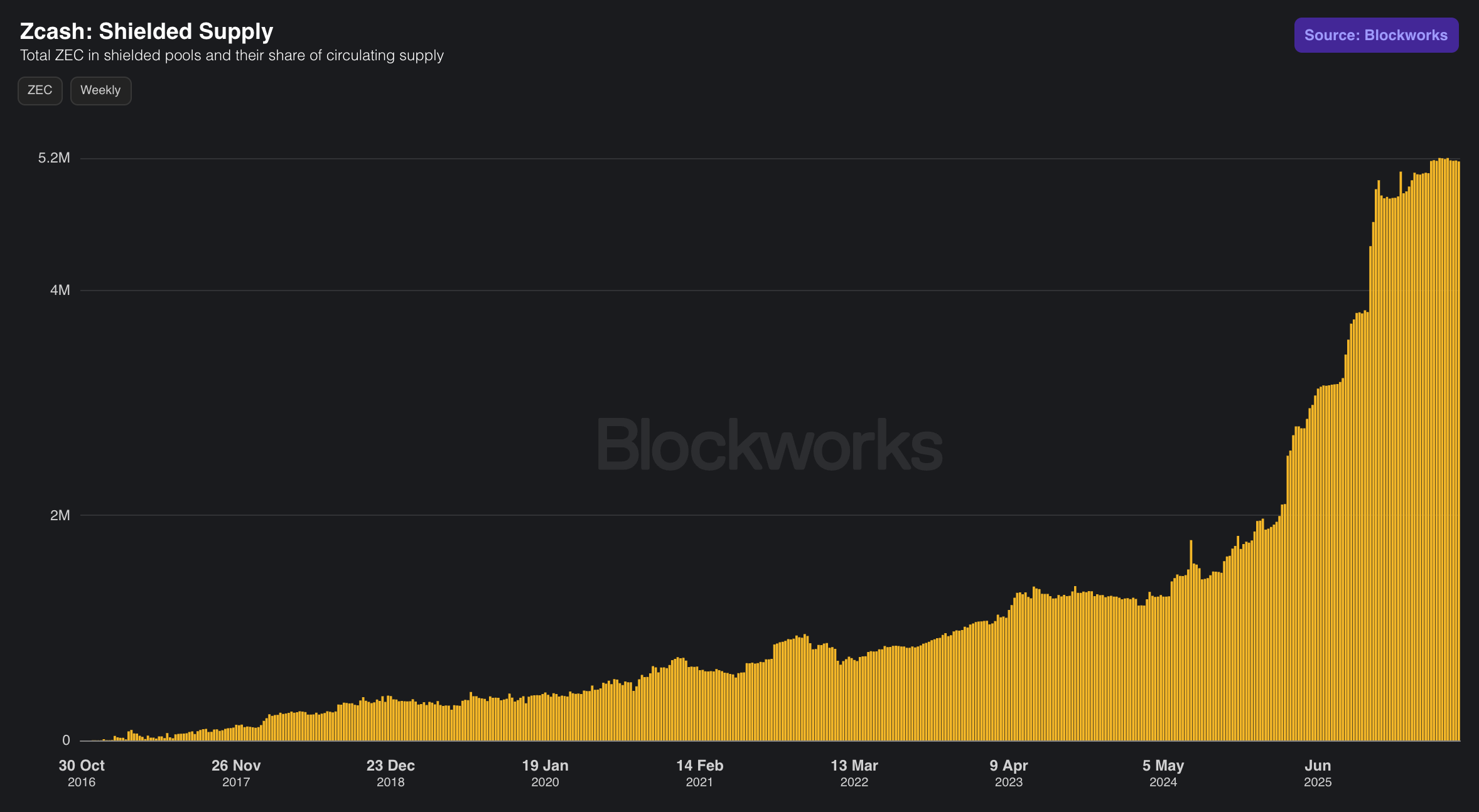Click the 5.2M y-axis label
The width and height of the screenshot is (1479, 812).
(54, 158)
